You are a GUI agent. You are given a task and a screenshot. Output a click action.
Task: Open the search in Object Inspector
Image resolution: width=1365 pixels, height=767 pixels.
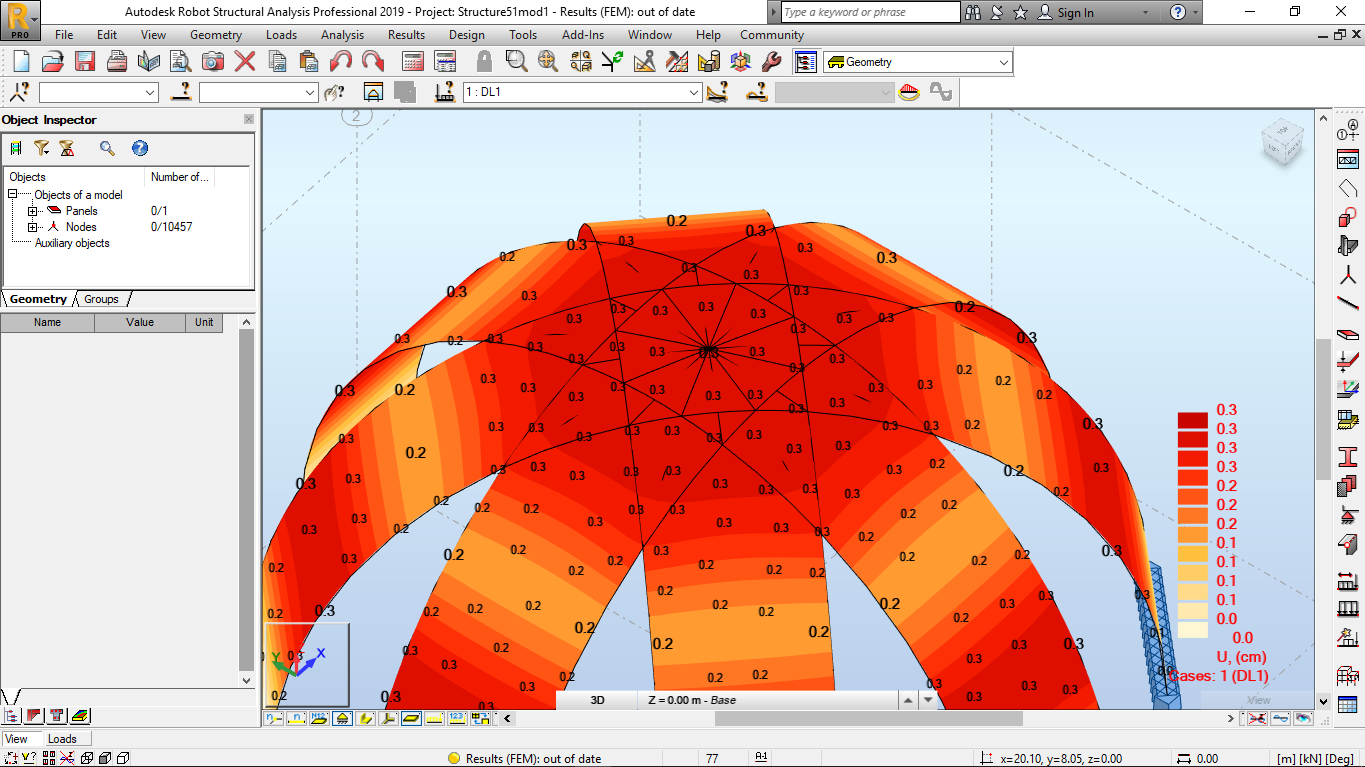tap(106, 148)
